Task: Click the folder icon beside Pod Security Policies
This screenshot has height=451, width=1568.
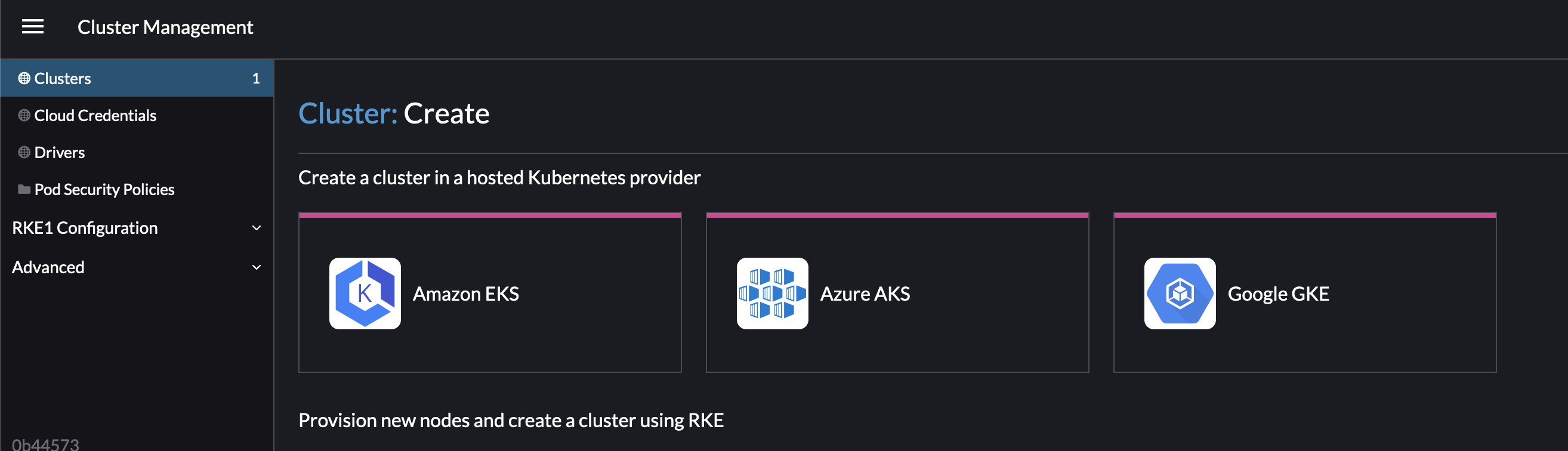Action: [24, 189]
